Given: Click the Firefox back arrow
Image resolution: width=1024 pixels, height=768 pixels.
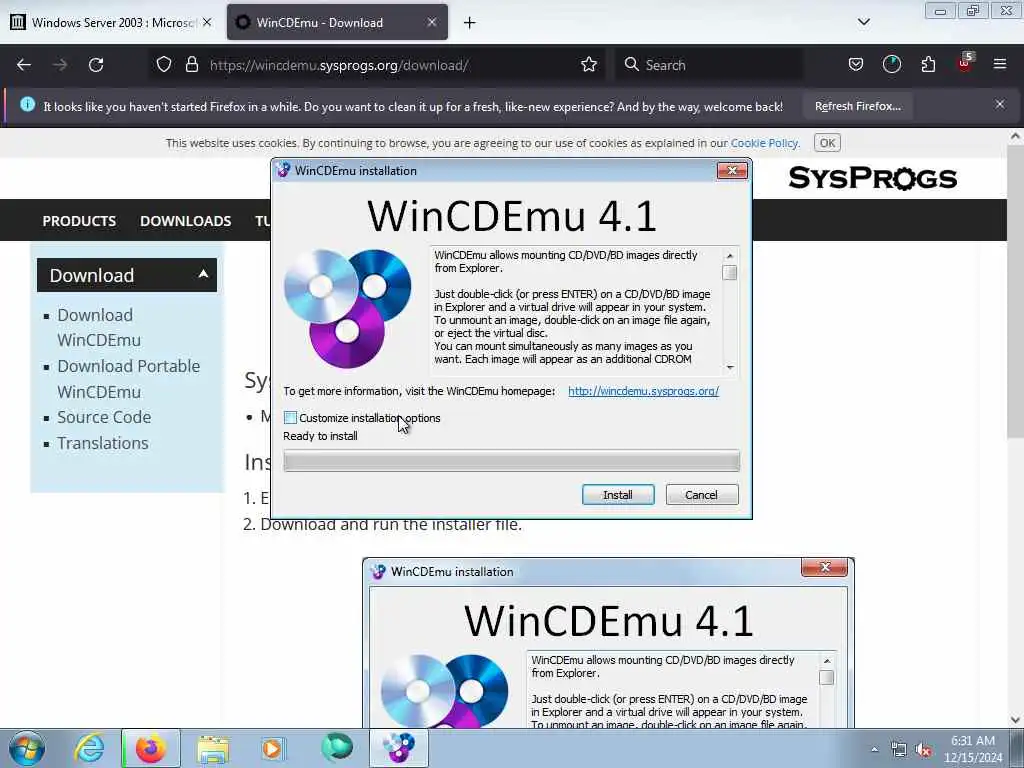Looking at the screenshot, I should click(x=24, y=65).
